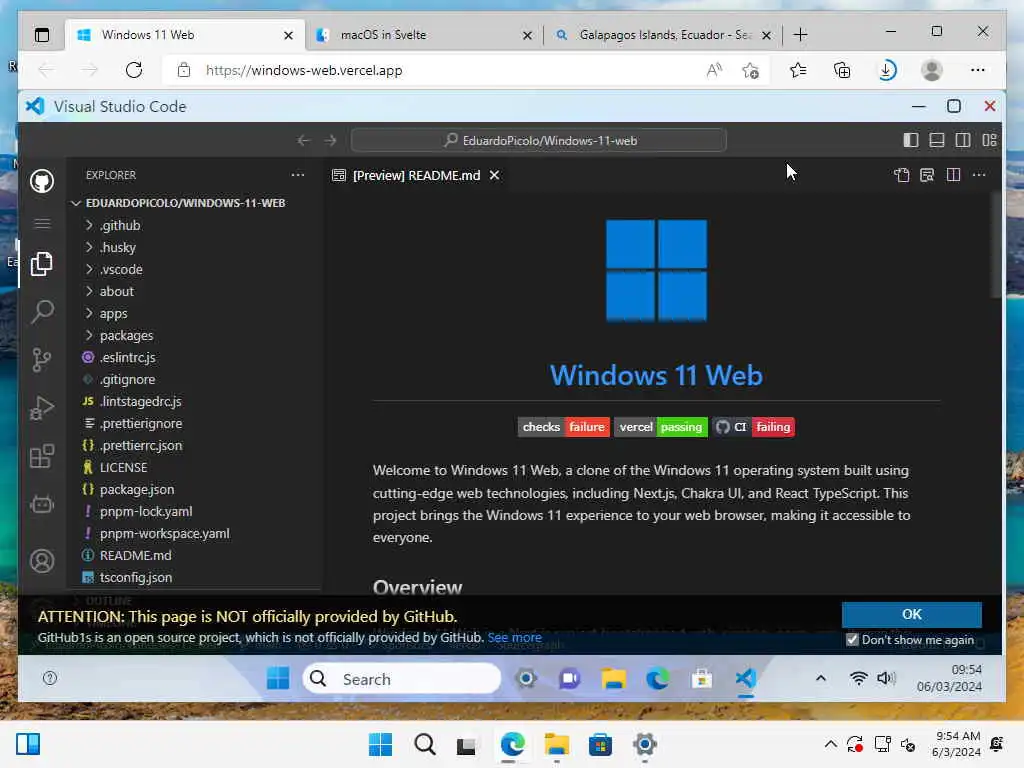Refresh the windows-web.vercel.app page
This screenshot has height=768, width=1024.
(134, 70)
